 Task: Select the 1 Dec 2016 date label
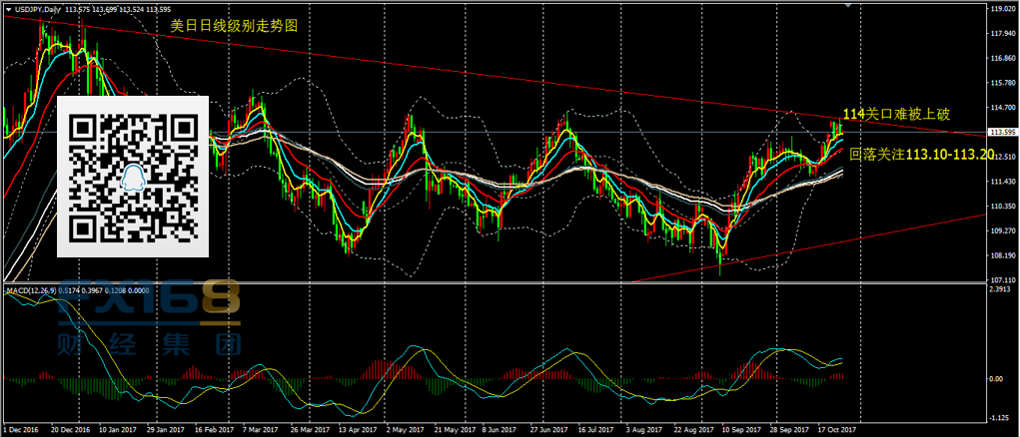(x=22, y=431)
